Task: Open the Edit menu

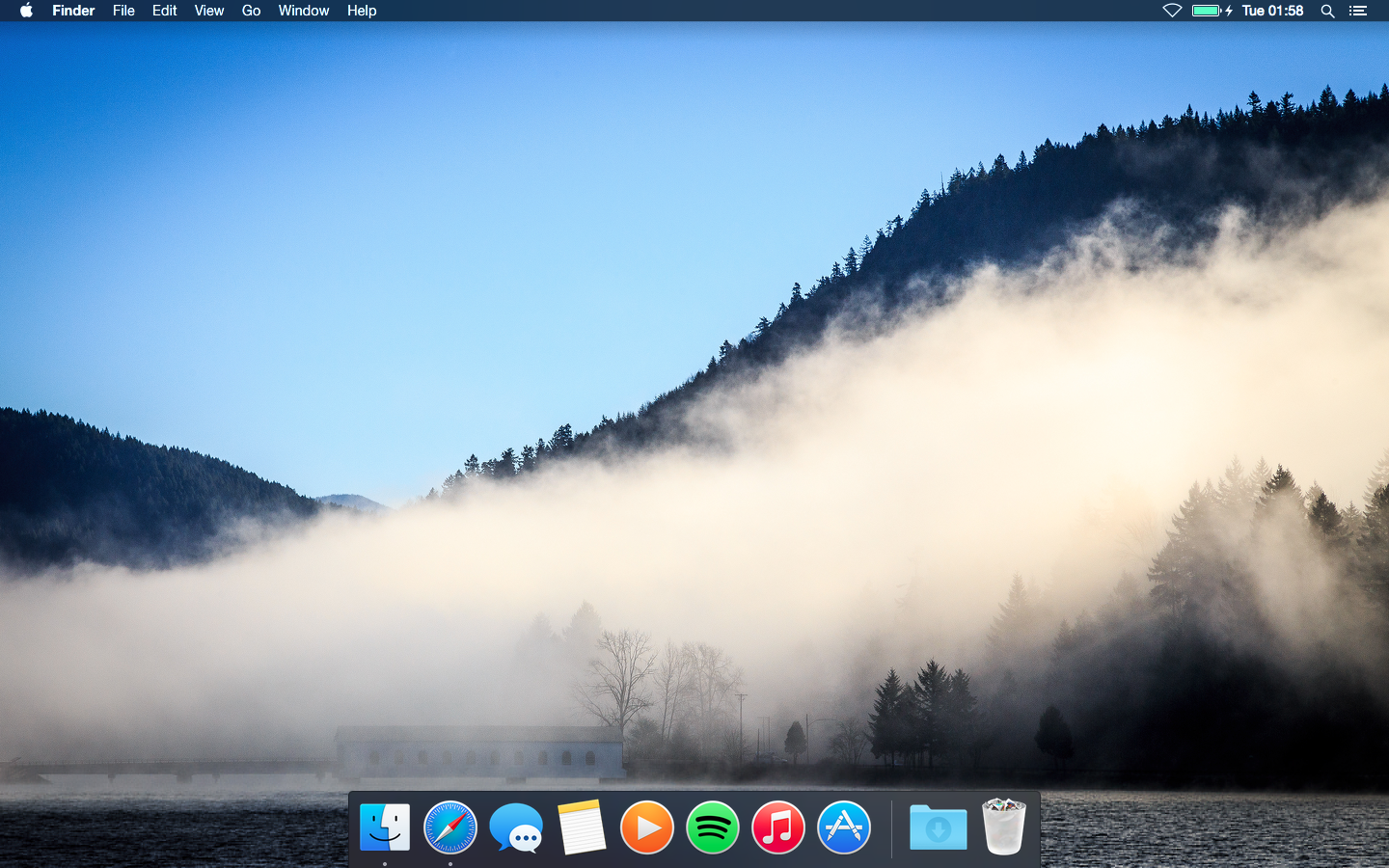Action: point(165,11)
